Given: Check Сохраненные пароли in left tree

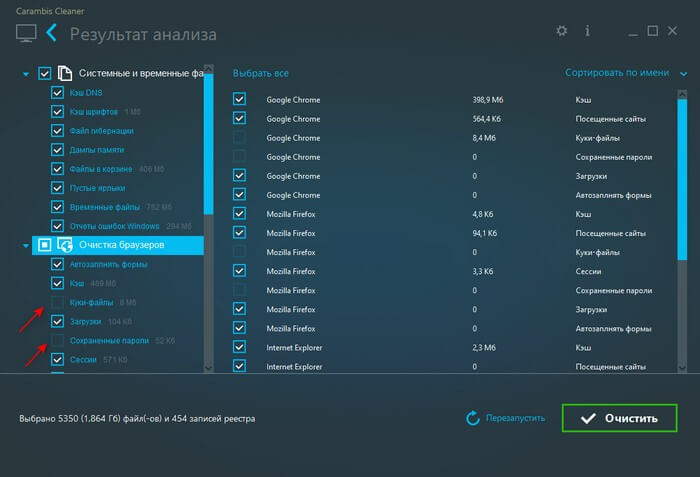Looking at the screenshot, I should click(x=57, y=340).
